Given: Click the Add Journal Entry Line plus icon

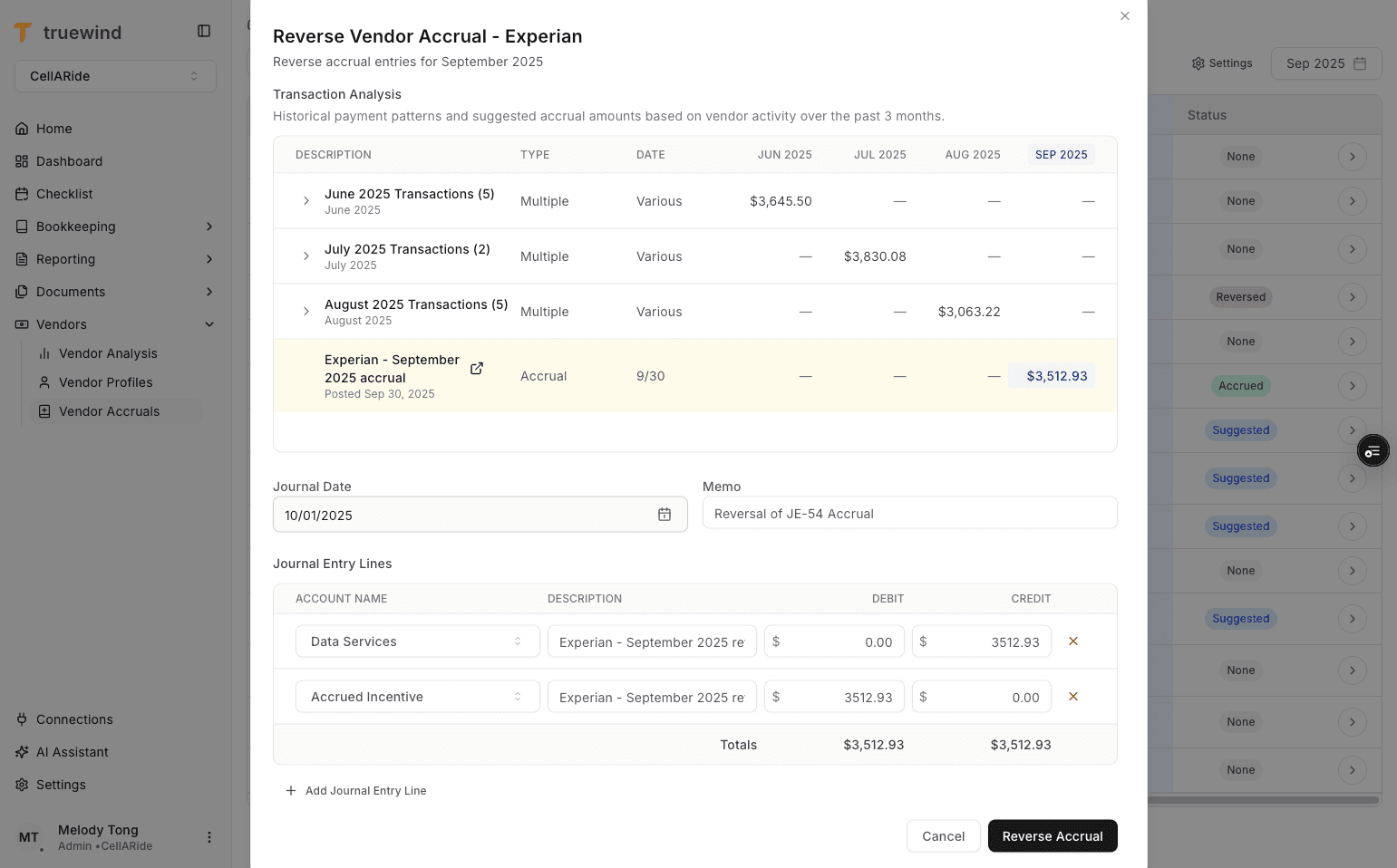Looking at the screenshot, I should (291, 791).
